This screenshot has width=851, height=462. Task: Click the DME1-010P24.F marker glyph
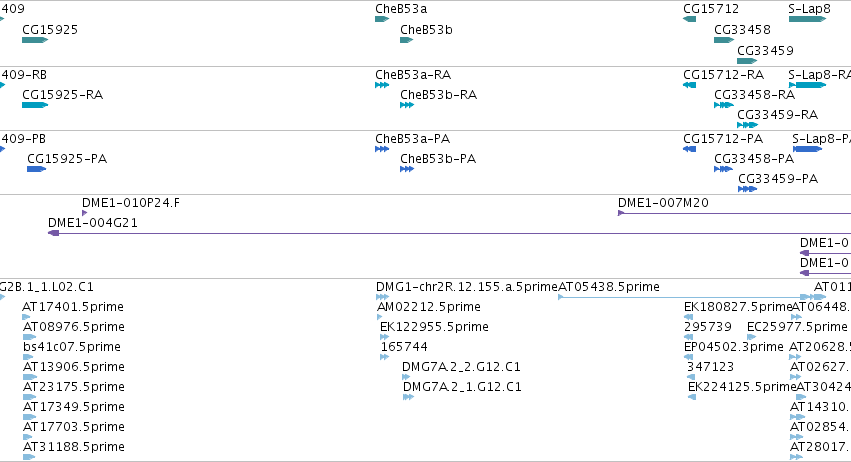85,213
